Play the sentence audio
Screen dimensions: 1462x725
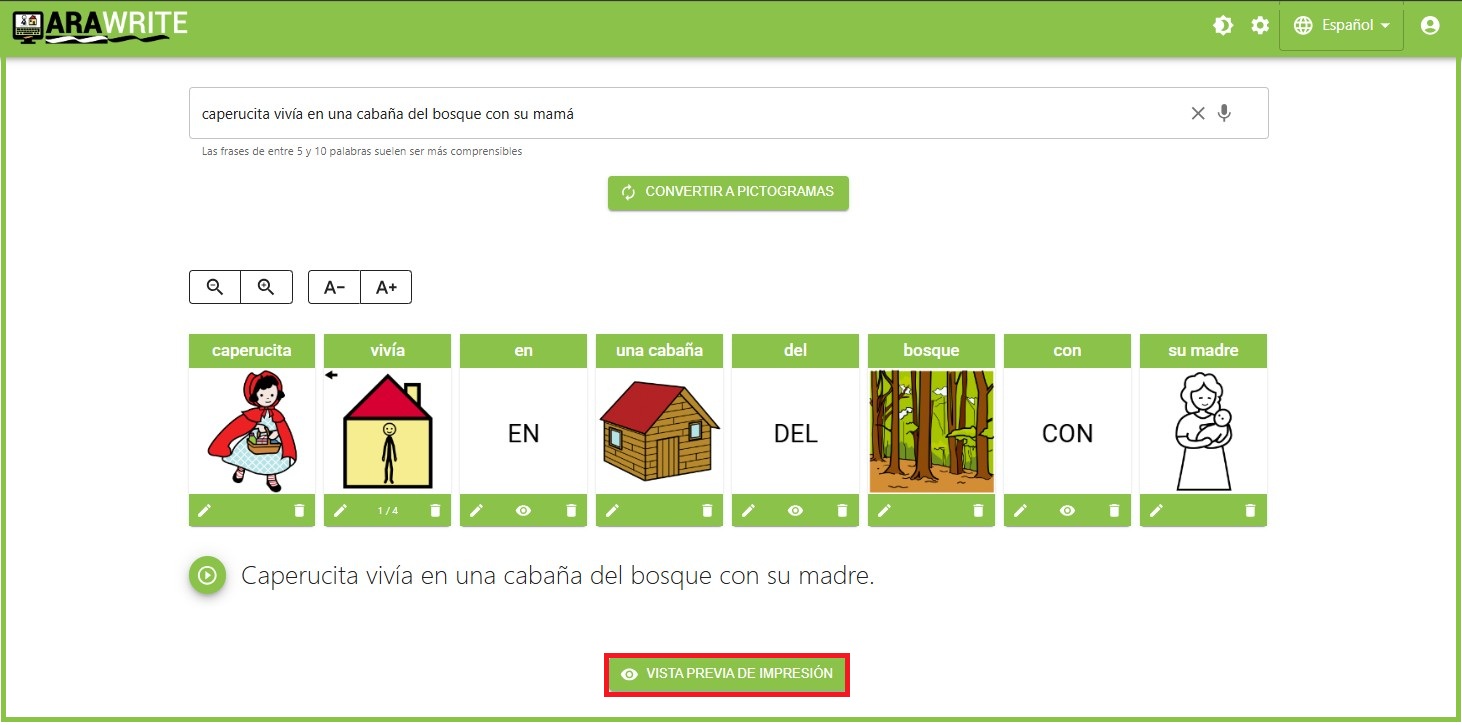[207, 575]
